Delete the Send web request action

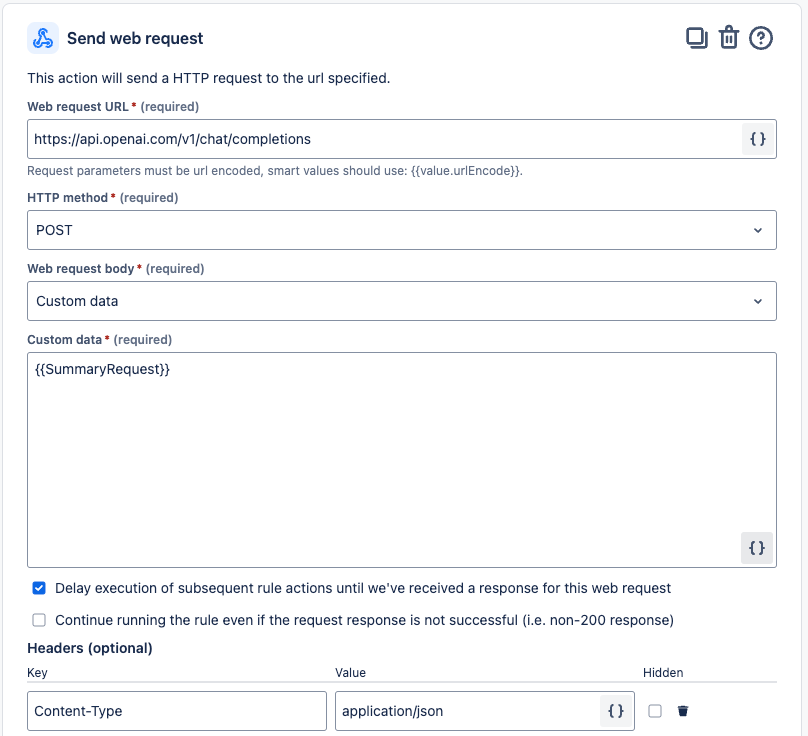click(x=729, y=38)
